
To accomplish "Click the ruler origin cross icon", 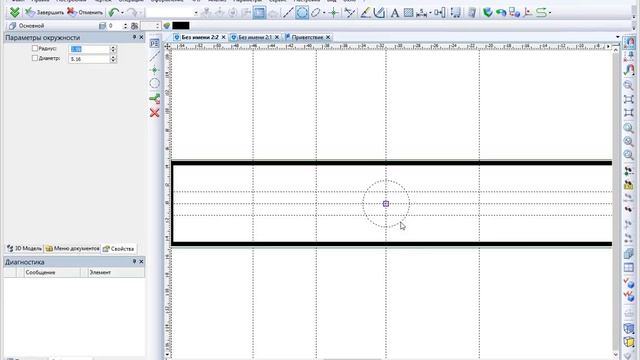I will click(167, 46).
